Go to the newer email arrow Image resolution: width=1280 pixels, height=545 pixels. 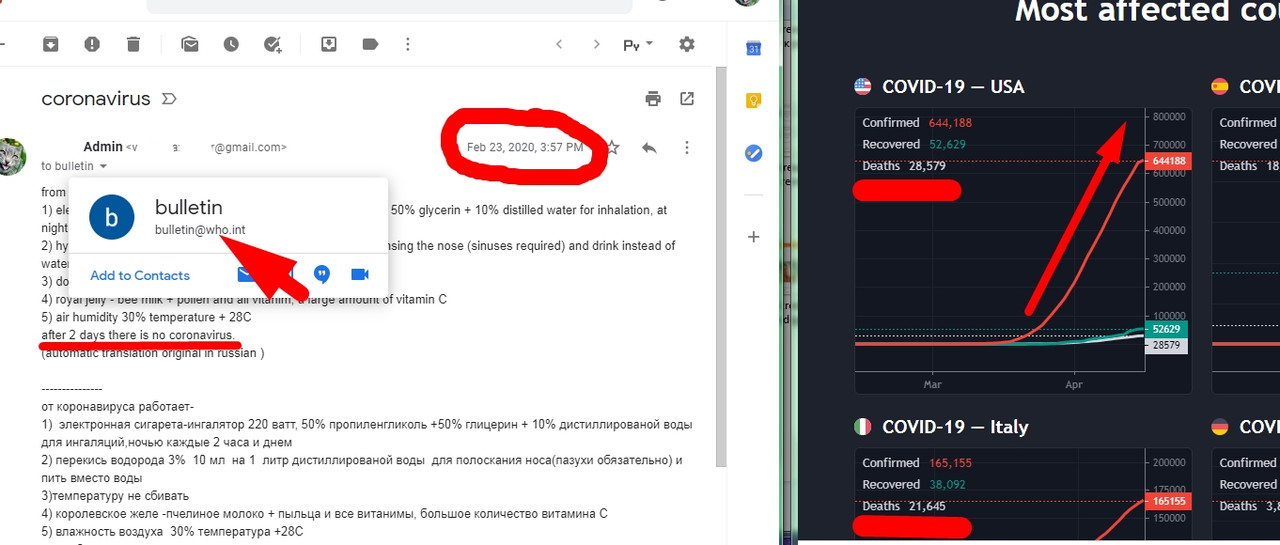tap(559, 44)
